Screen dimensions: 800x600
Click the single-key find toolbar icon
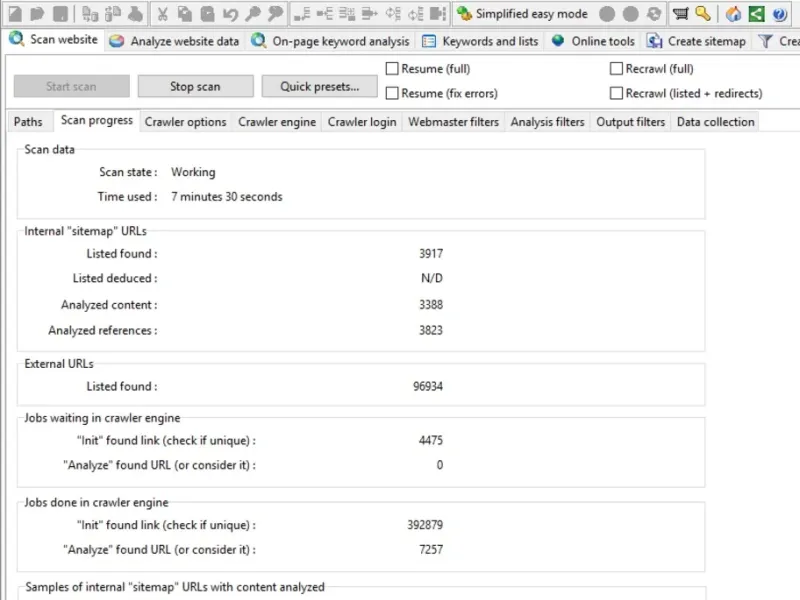coord(253,14)
